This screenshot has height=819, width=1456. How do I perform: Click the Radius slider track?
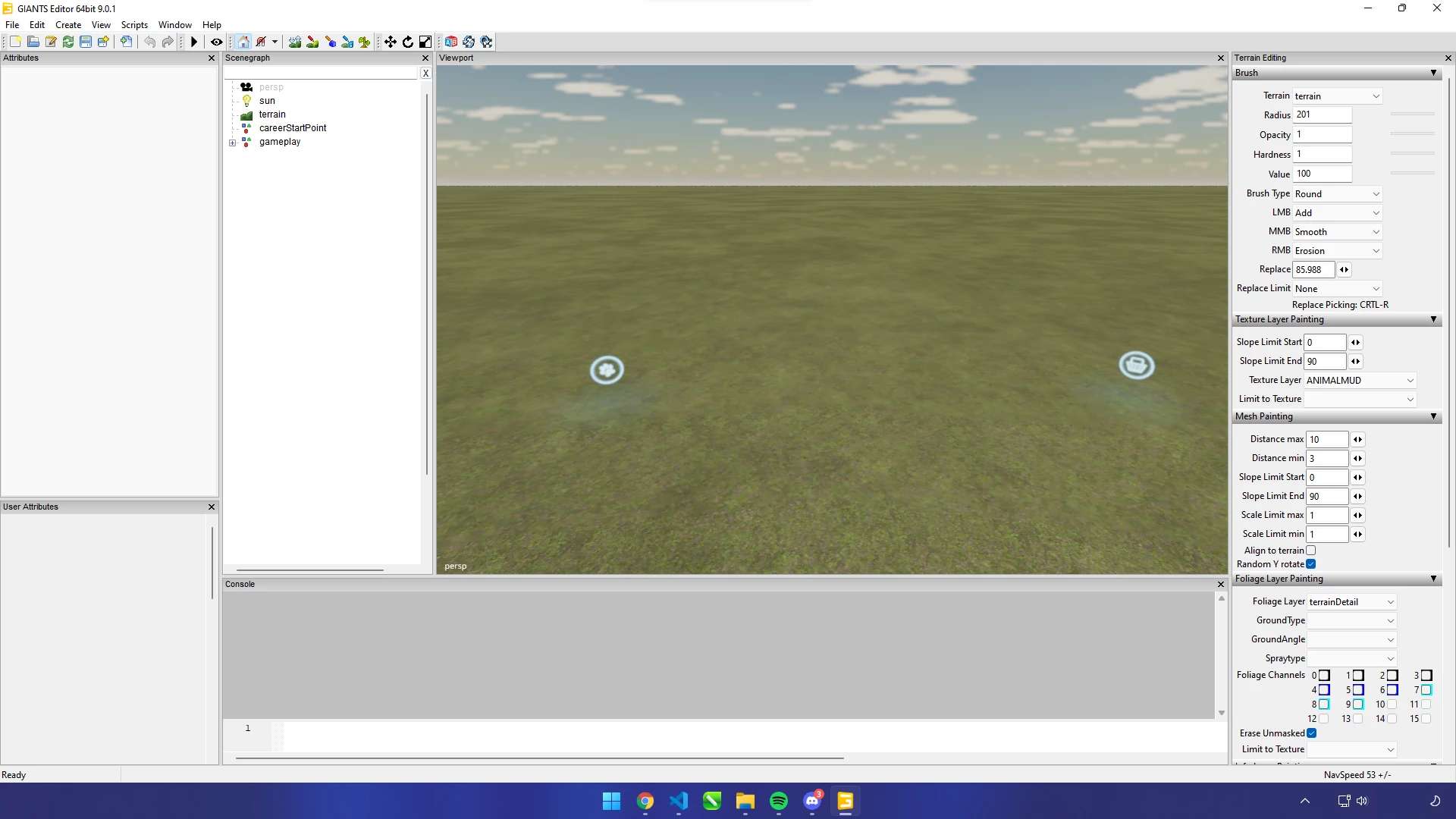coord(1412,115)
